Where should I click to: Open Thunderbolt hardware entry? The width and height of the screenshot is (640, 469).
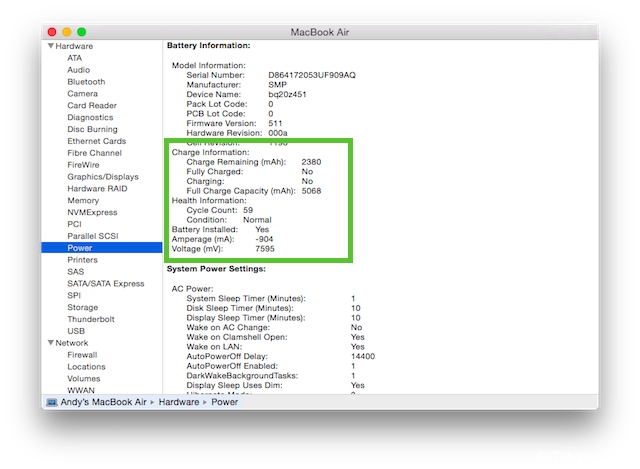coord(91,319)
